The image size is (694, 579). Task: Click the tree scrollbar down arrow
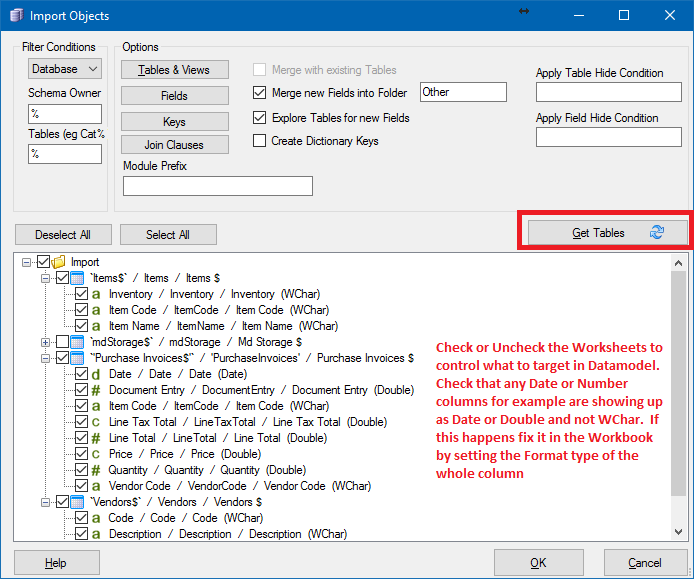pos(678,532)
